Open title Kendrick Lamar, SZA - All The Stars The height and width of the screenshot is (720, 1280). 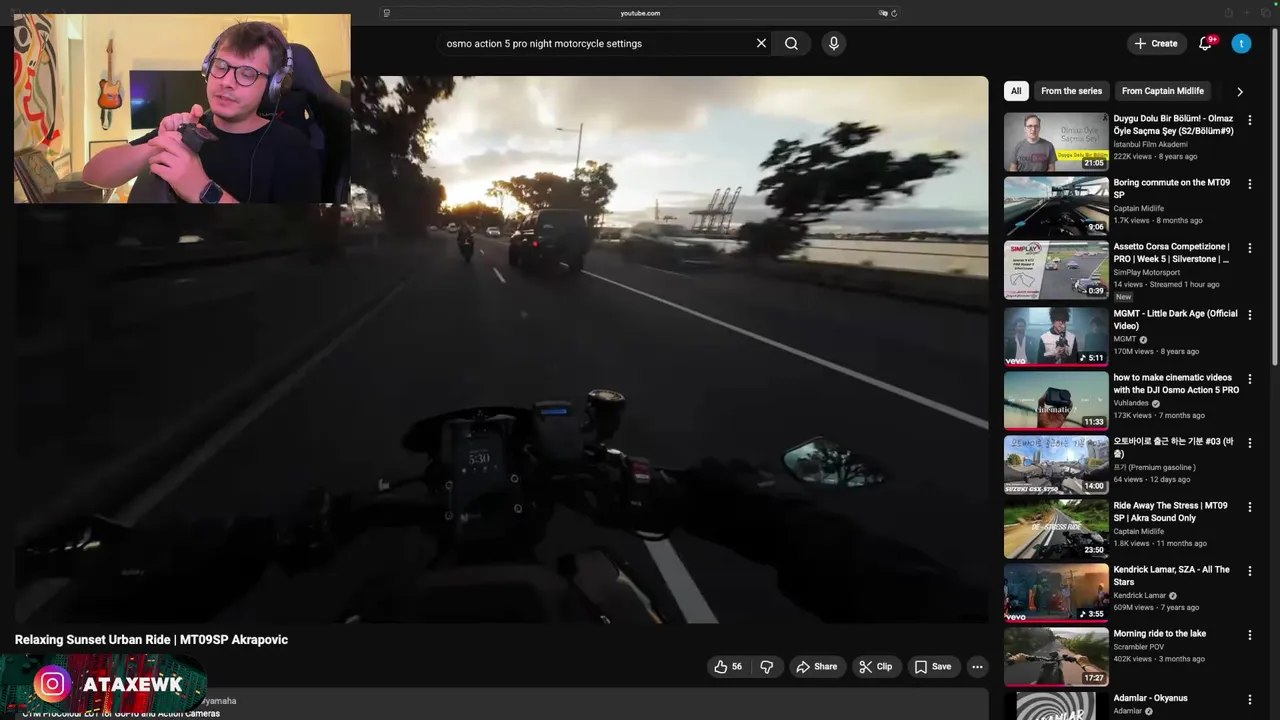point(1171,576)
